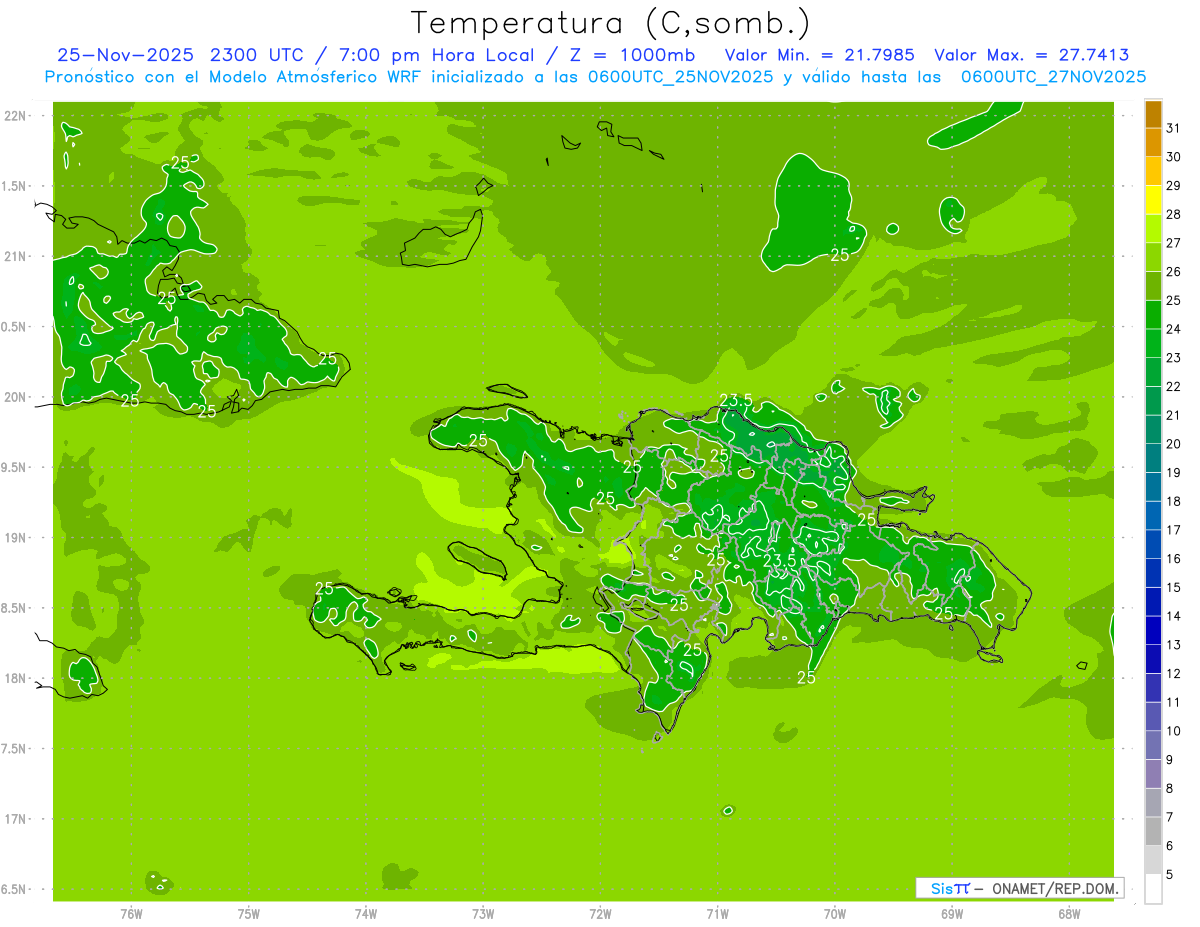
Task: Click the "Valor Max. = 27.7413" text
Action: [x=1031, y=55]
